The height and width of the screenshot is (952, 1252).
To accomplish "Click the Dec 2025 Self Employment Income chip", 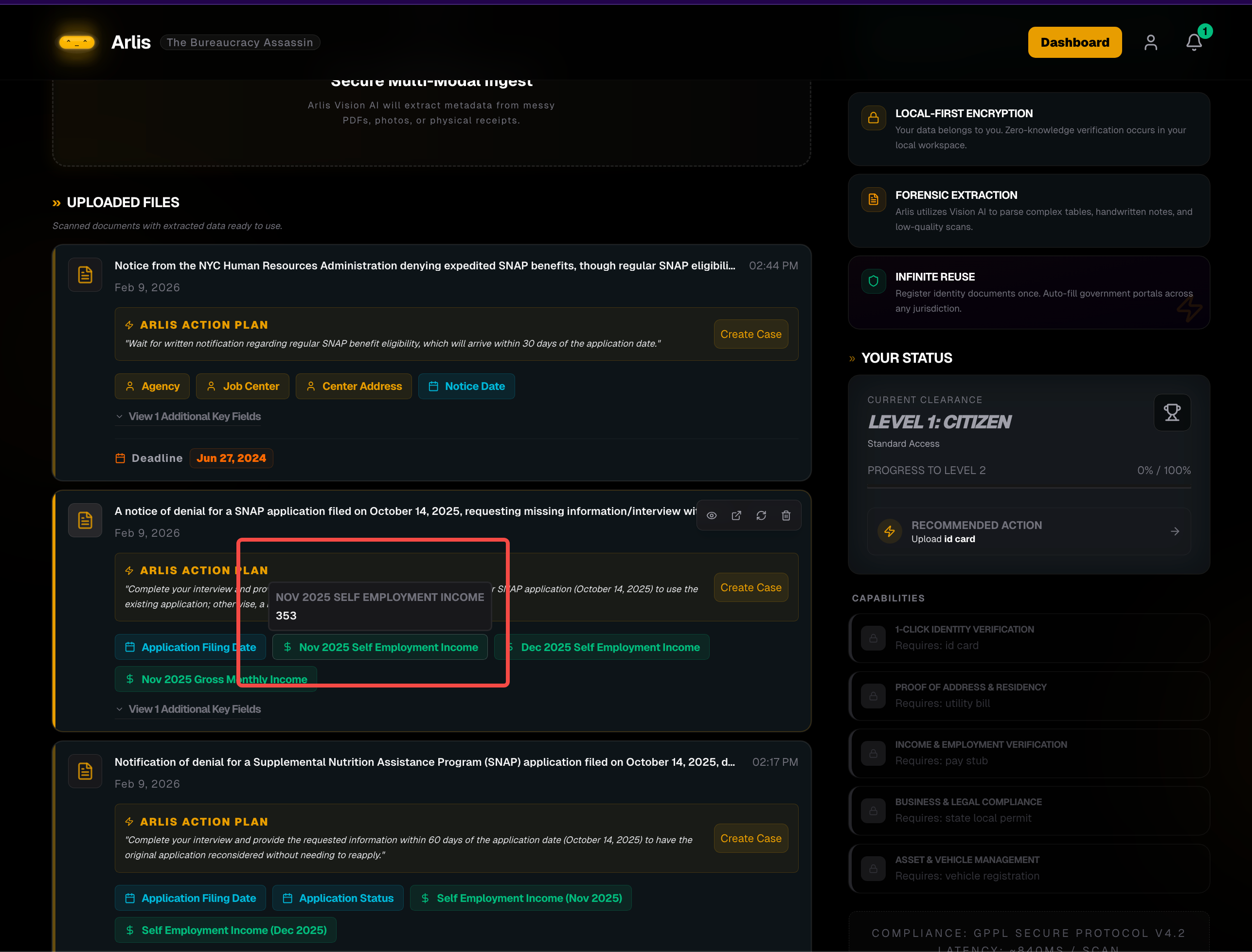I will [610, 647].
